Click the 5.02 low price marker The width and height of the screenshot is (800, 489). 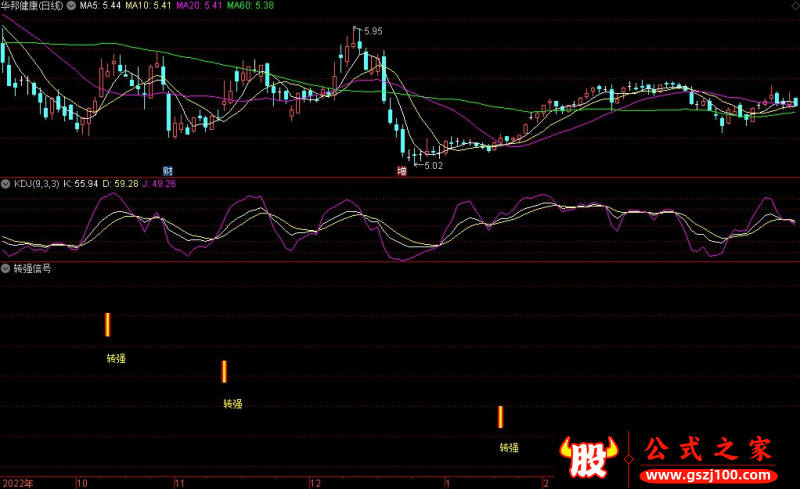432,165
